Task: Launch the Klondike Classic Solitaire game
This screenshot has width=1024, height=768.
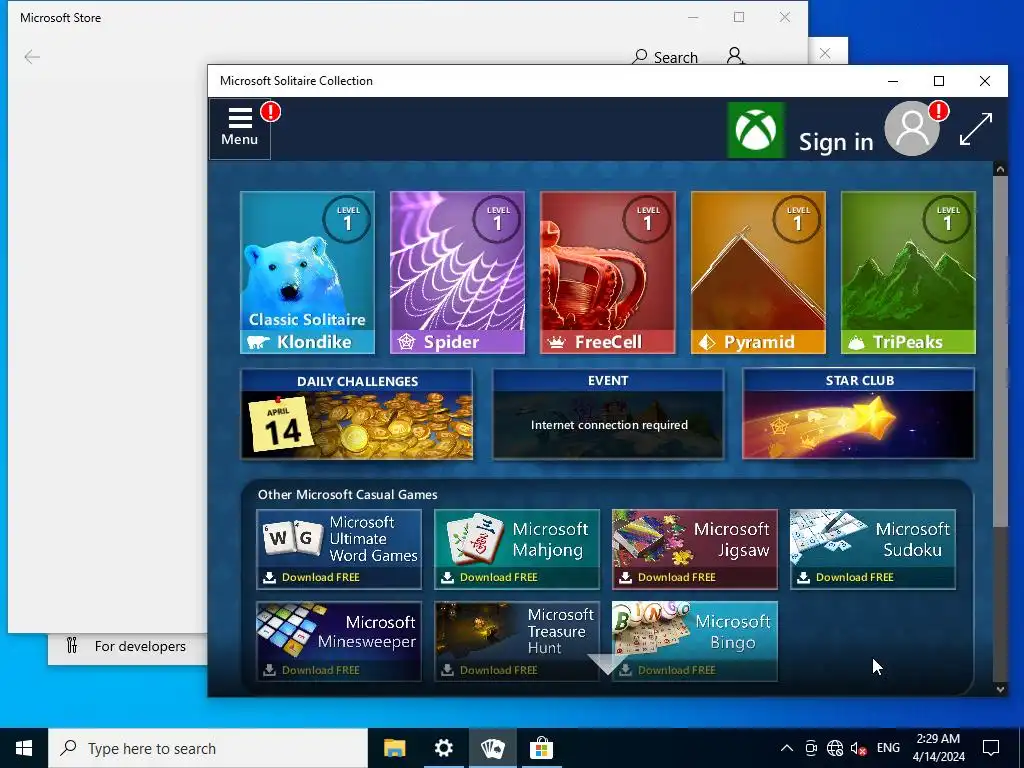Action: point(308,272)
